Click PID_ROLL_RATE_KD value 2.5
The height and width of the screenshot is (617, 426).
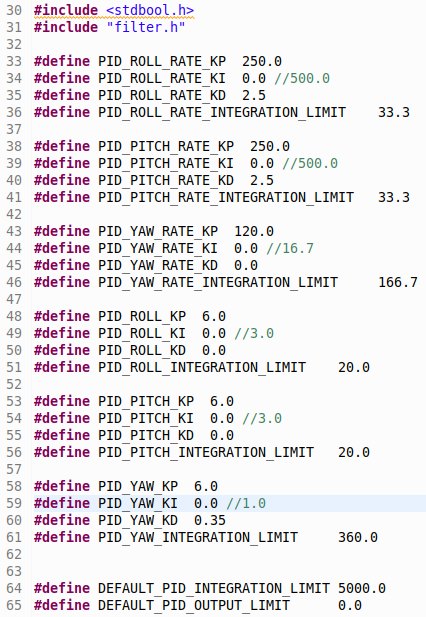point(254,95)
